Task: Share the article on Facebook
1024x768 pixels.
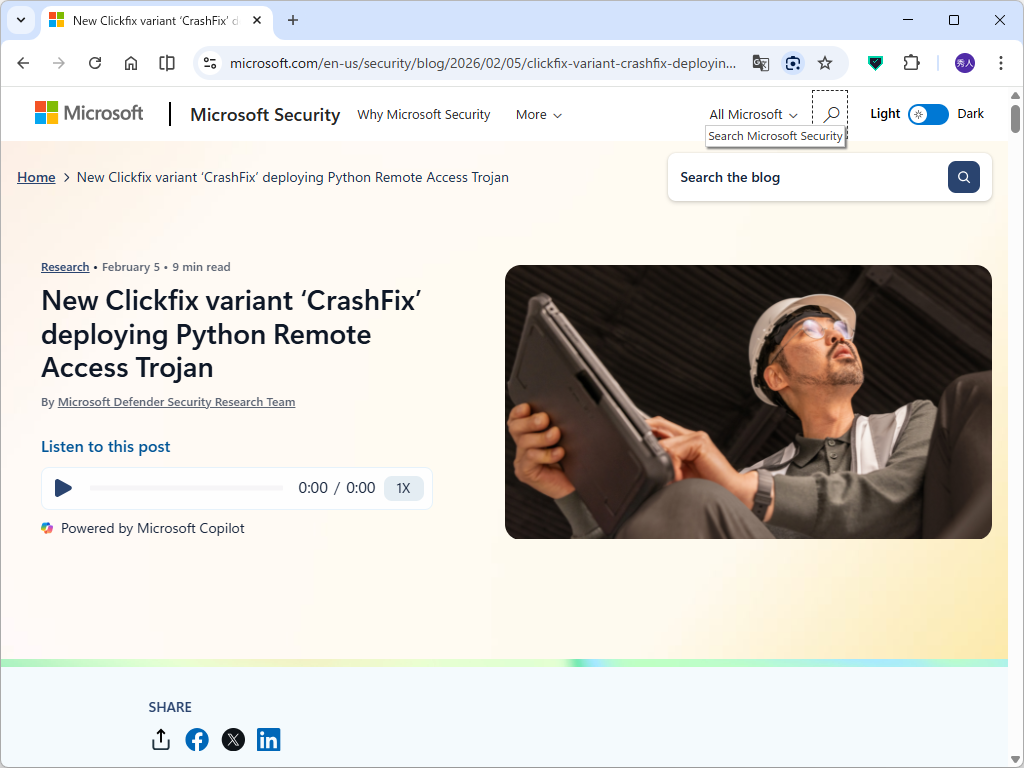Action: tap(197, 740)
